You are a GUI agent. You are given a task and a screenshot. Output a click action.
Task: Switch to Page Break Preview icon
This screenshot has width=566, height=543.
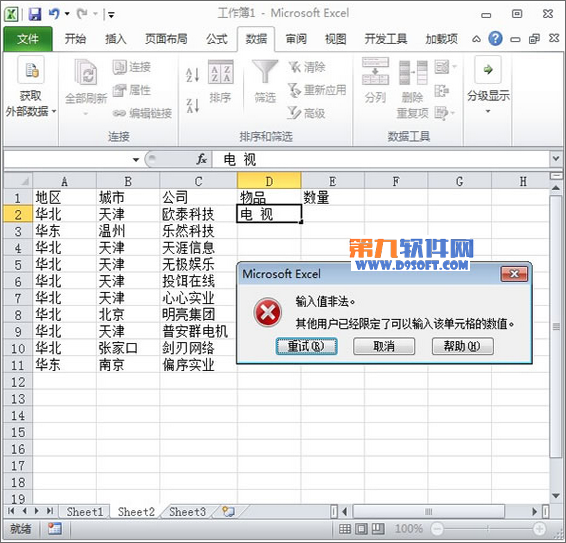click(378, 529)
